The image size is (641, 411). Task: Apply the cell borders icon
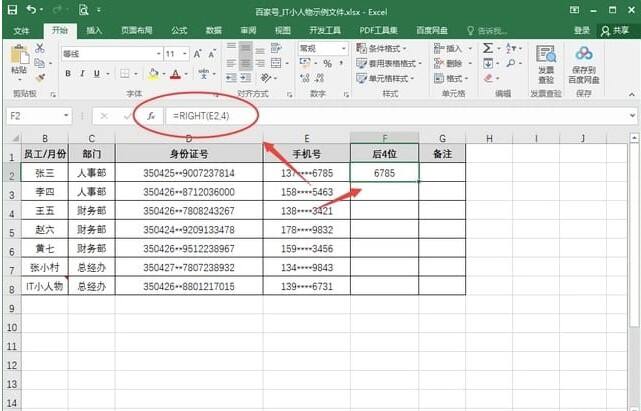125,74
